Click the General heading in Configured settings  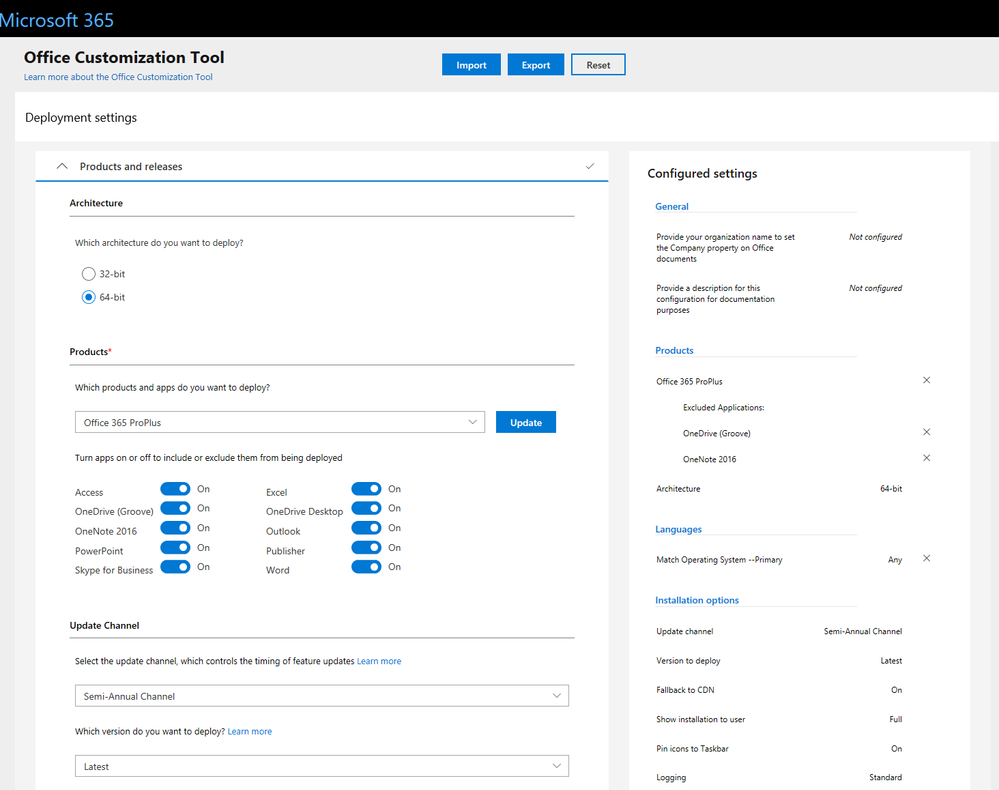pyautogui.click(x=672, y=206)
